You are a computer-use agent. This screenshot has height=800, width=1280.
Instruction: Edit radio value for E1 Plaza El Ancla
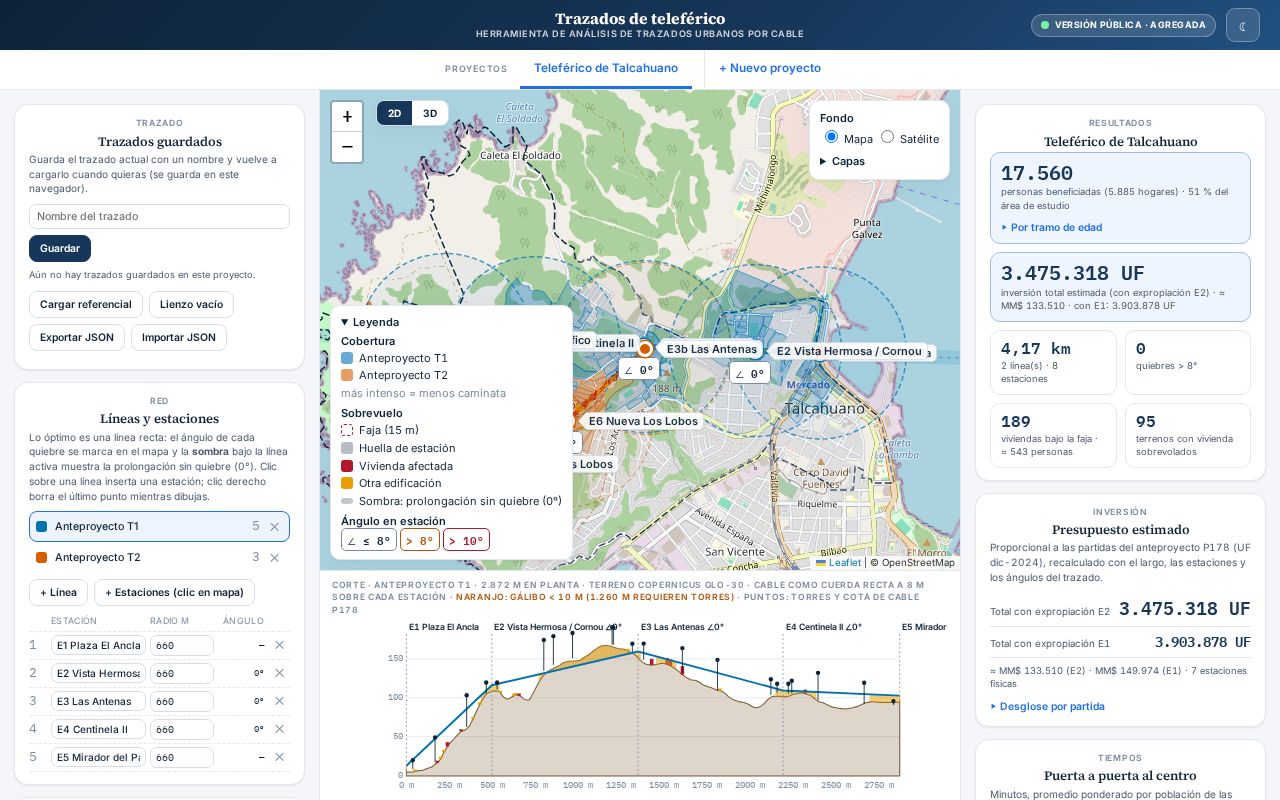click(x=182, y=645)
